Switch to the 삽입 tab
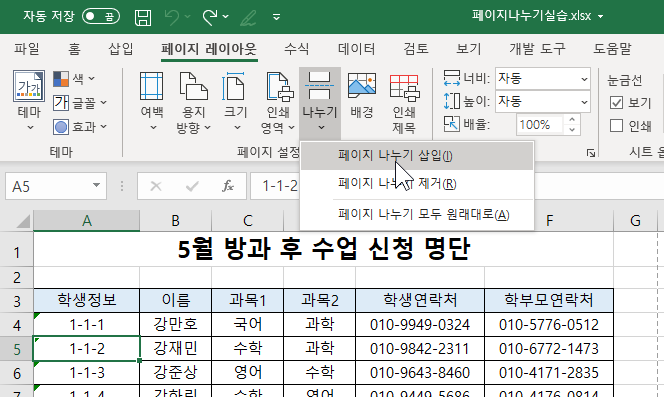664x397 pixels. [121, 49]
